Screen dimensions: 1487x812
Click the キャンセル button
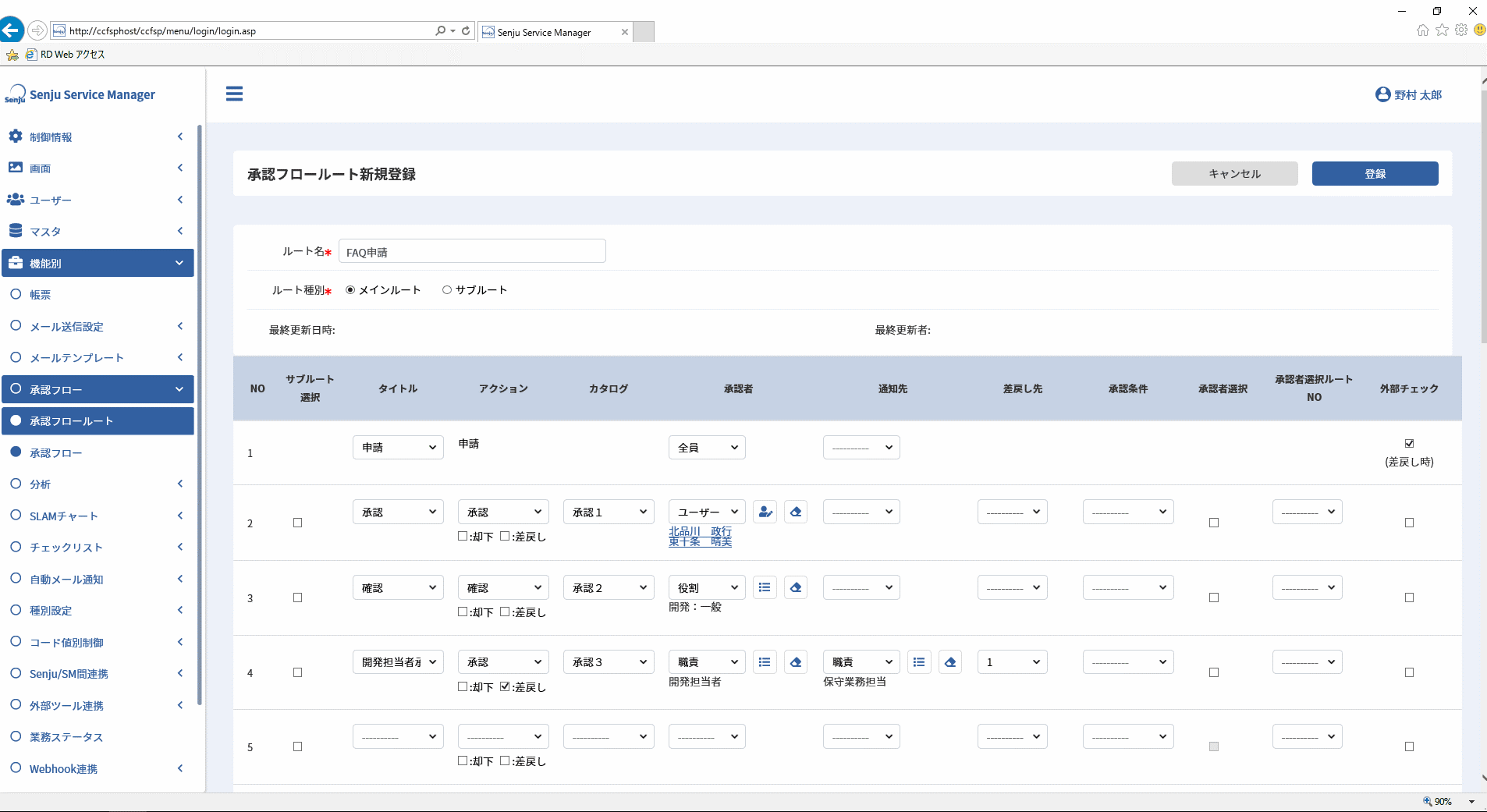tap(1235, 173)
